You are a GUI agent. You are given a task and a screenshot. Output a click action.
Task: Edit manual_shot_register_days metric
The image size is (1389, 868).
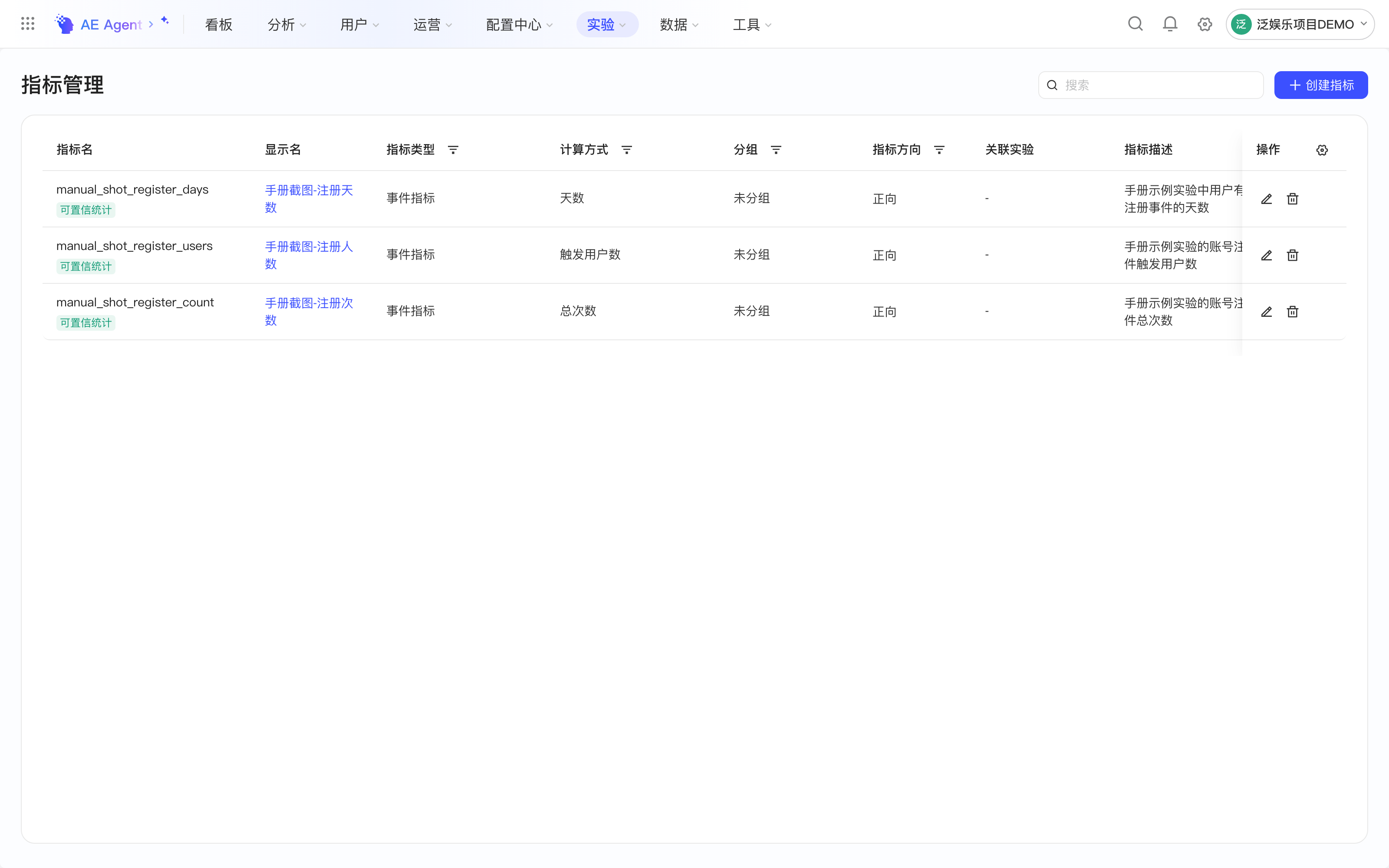tap(1267, 199)
